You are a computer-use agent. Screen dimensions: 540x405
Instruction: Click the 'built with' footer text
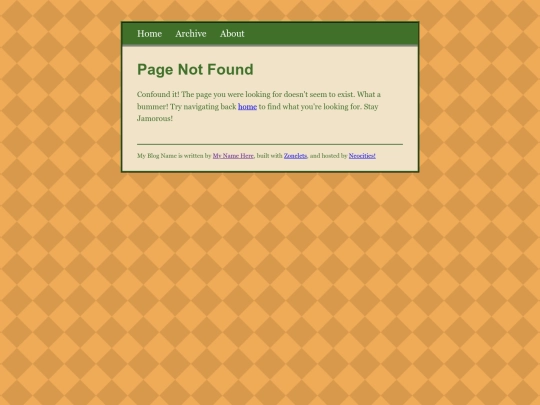pyautogui.click(x=270, y=156)
